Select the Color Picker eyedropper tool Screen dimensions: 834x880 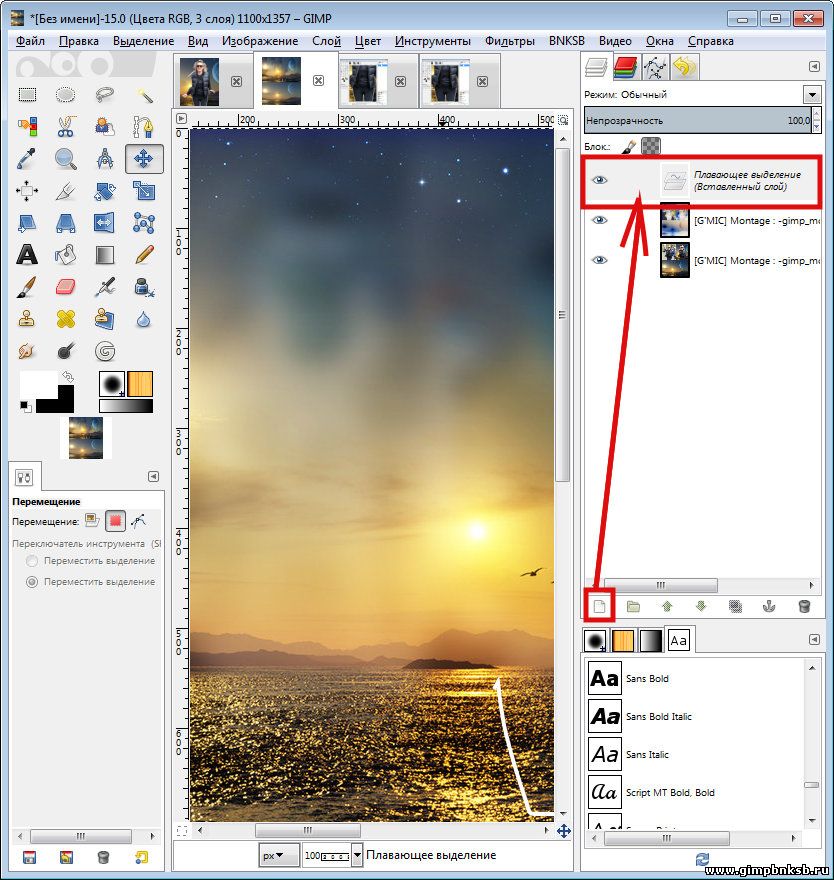point(27,159)
